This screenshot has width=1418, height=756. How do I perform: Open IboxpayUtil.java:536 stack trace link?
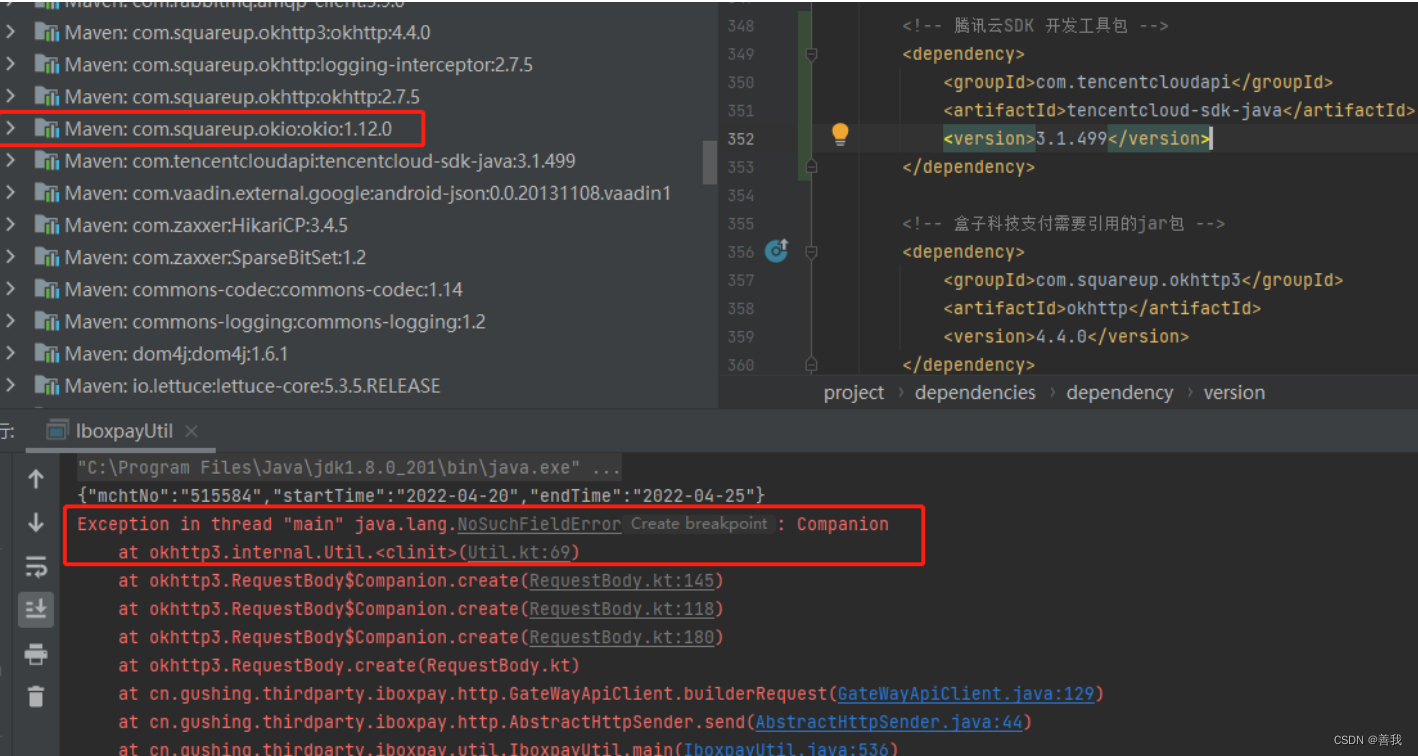pos(785,748)
